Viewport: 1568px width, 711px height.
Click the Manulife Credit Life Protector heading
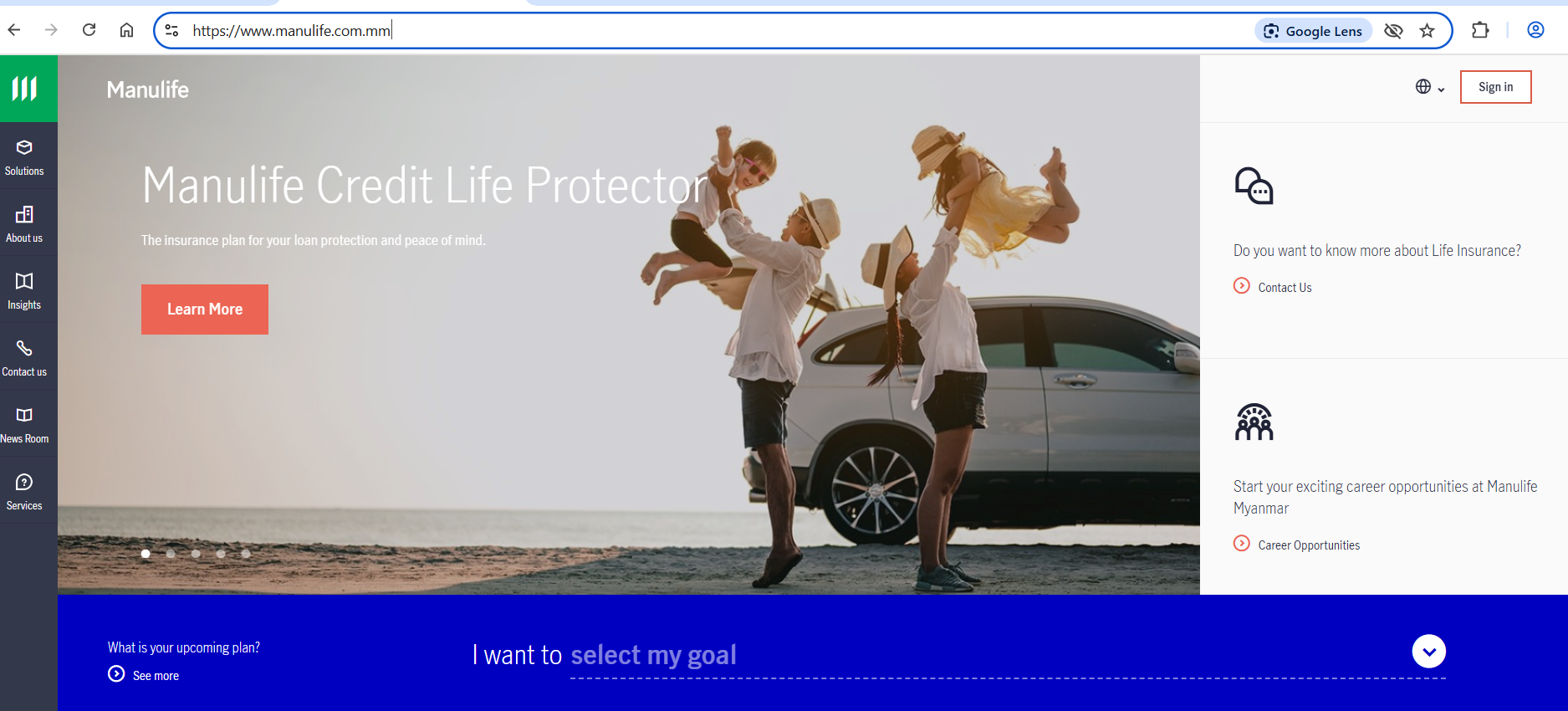[425, 185]
